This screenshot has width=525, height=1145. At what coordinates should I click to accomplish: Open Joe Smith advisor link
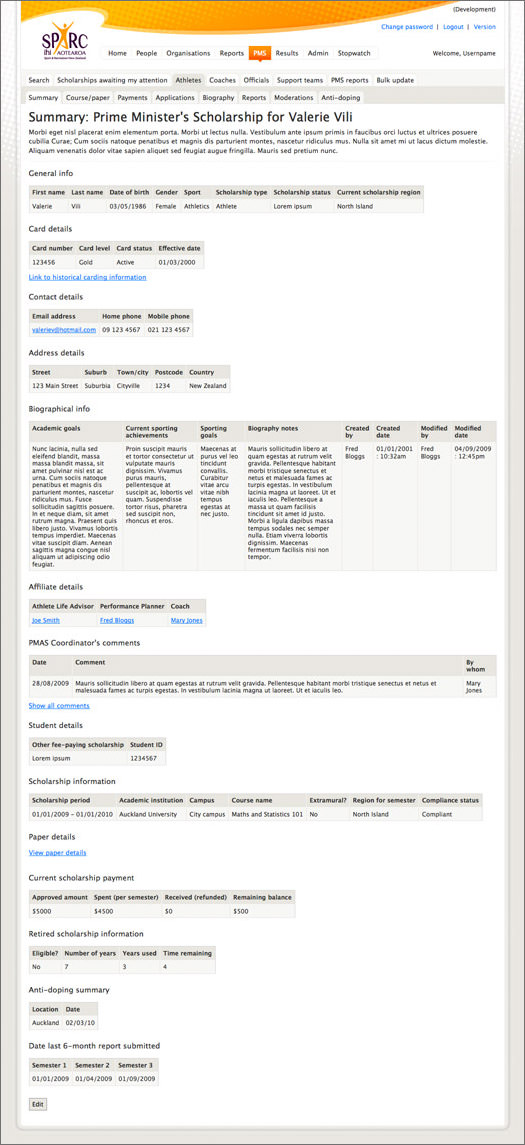pyautogui.click(x=46, y=621)
